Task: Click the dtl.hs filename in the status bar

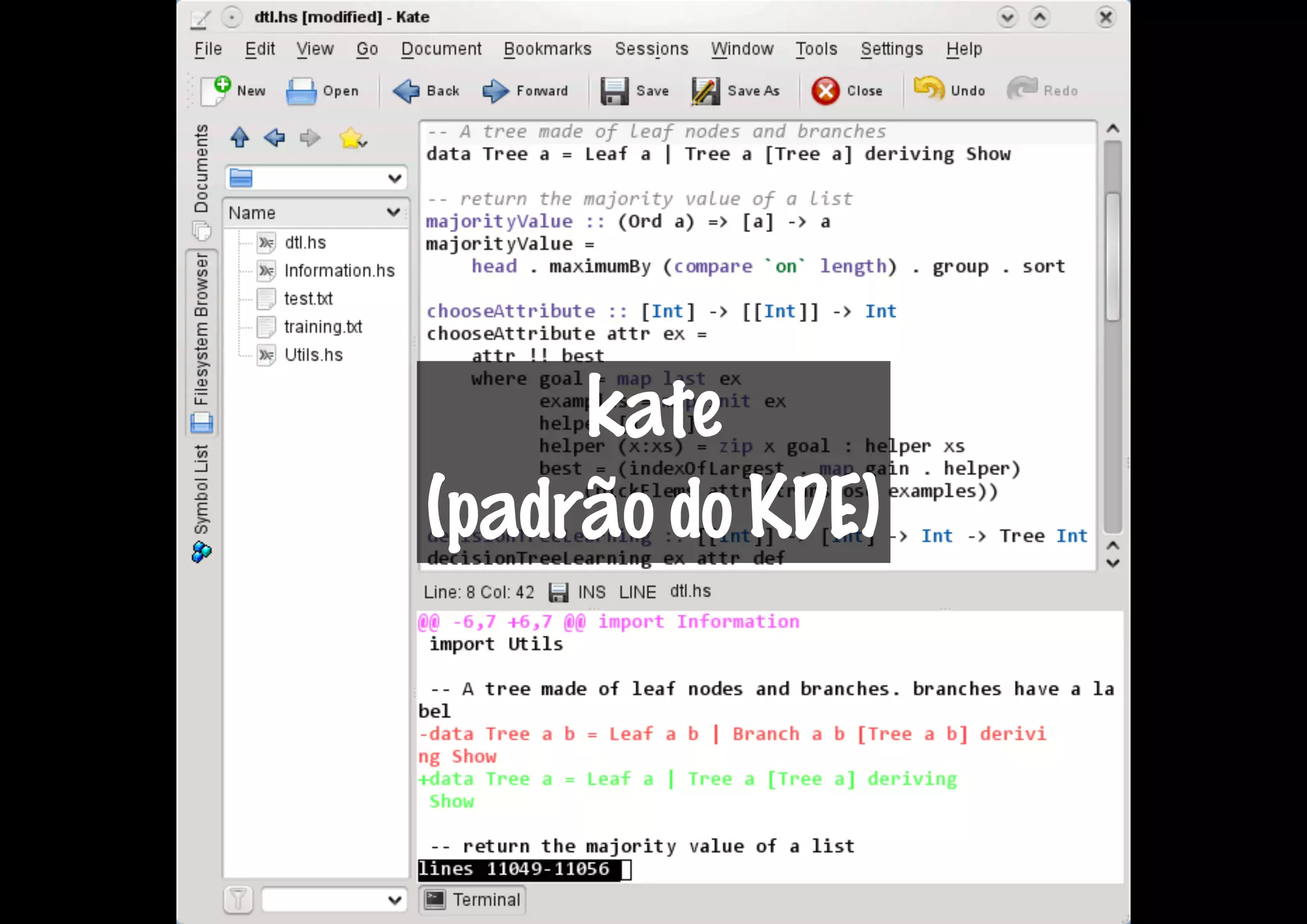Action: [690, 592]
